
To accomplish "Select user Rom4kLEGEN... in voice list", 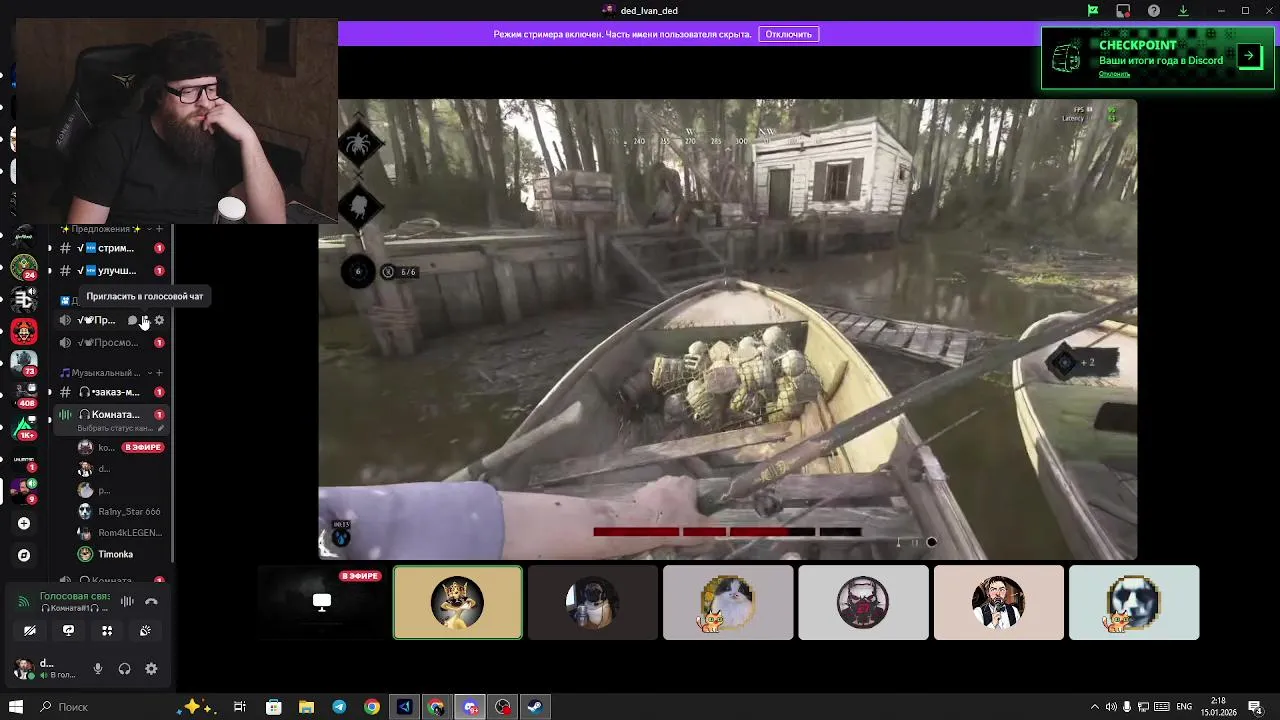I will [x=120, y=532].
